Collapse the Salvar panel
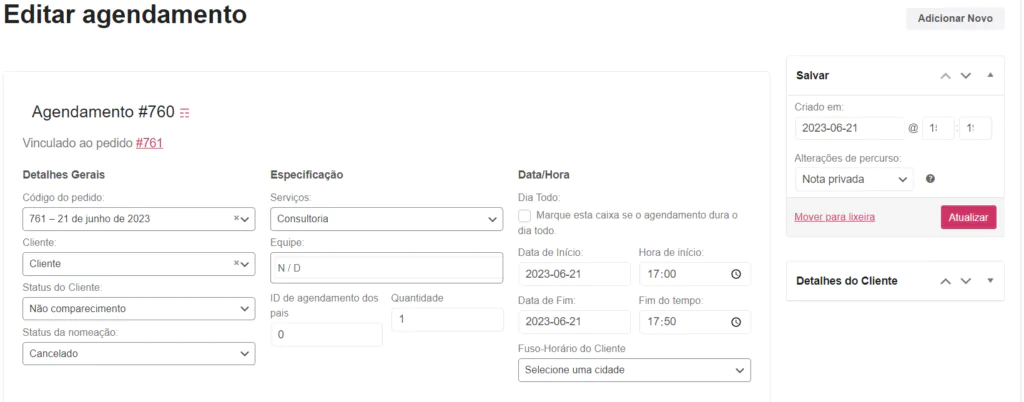 pyautogui.click(x=990, y=75)
